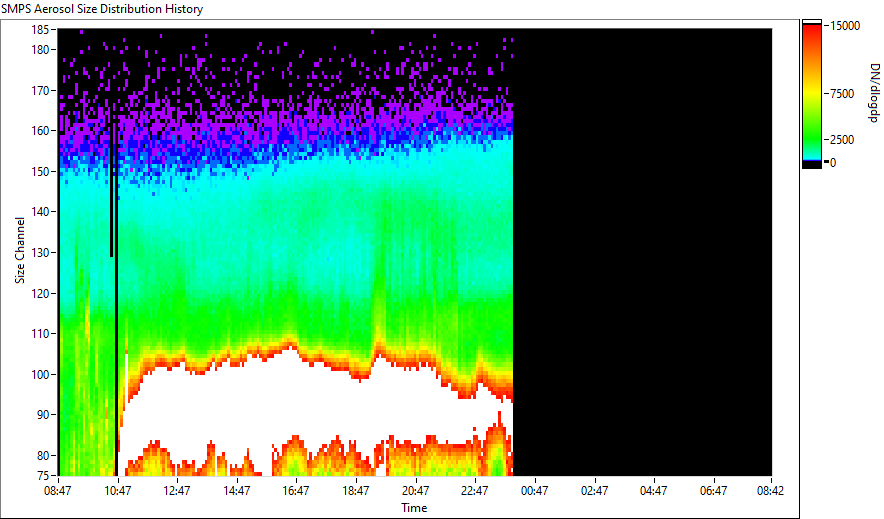
Task: Click the 75 size channel tick label
Action: point(43,476)
